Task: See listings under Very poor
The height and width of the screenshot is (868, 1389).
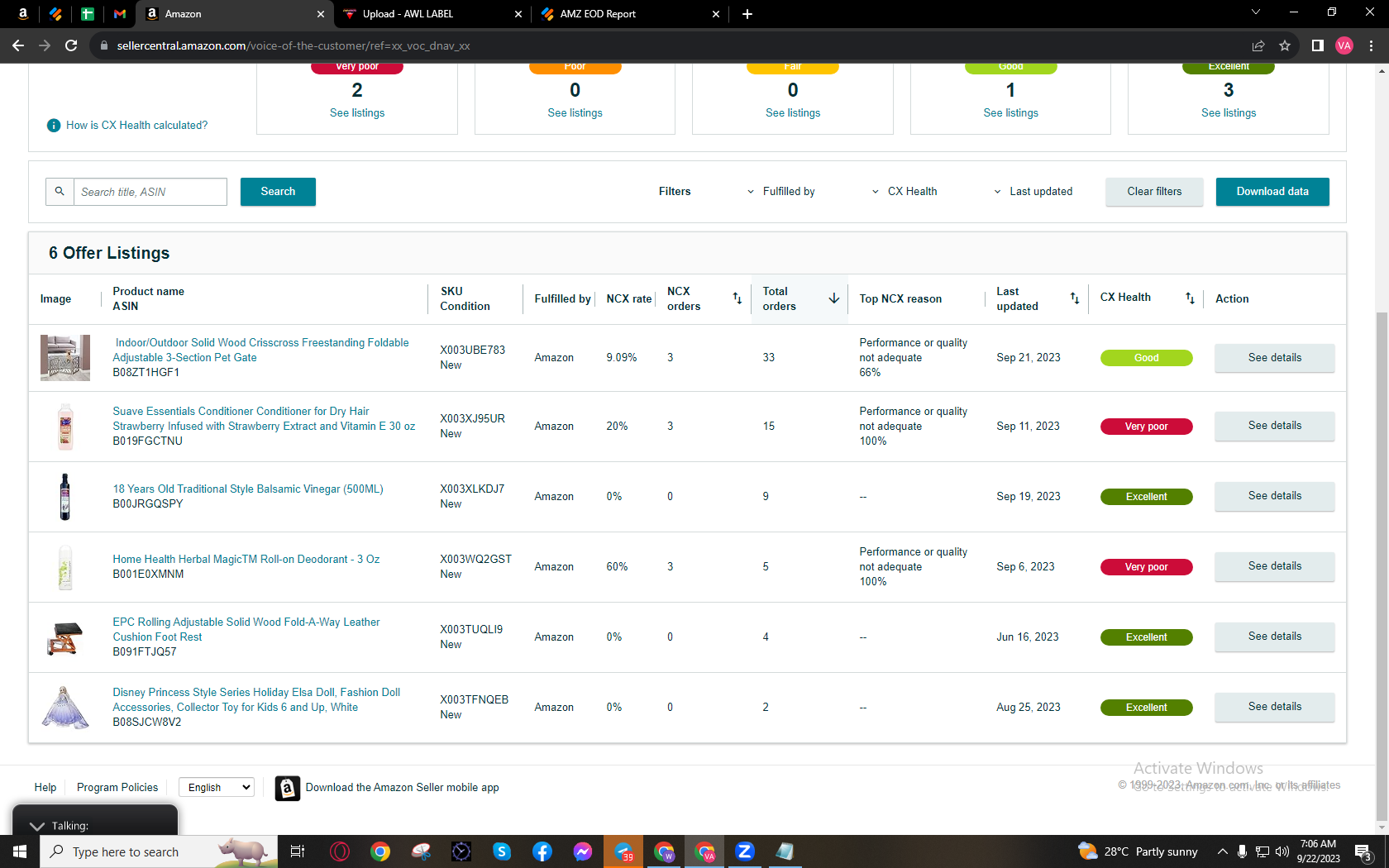Action: (357, 113)
